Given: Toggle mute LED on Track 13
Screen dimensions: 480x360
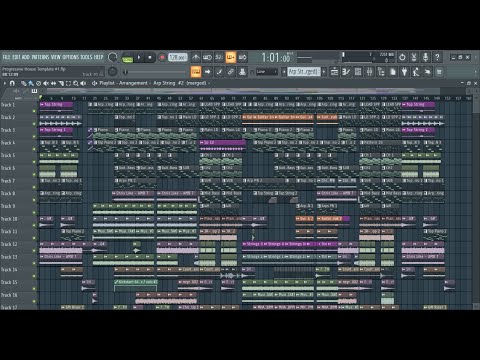Looking at the screenshot, I should pos(34,263).
